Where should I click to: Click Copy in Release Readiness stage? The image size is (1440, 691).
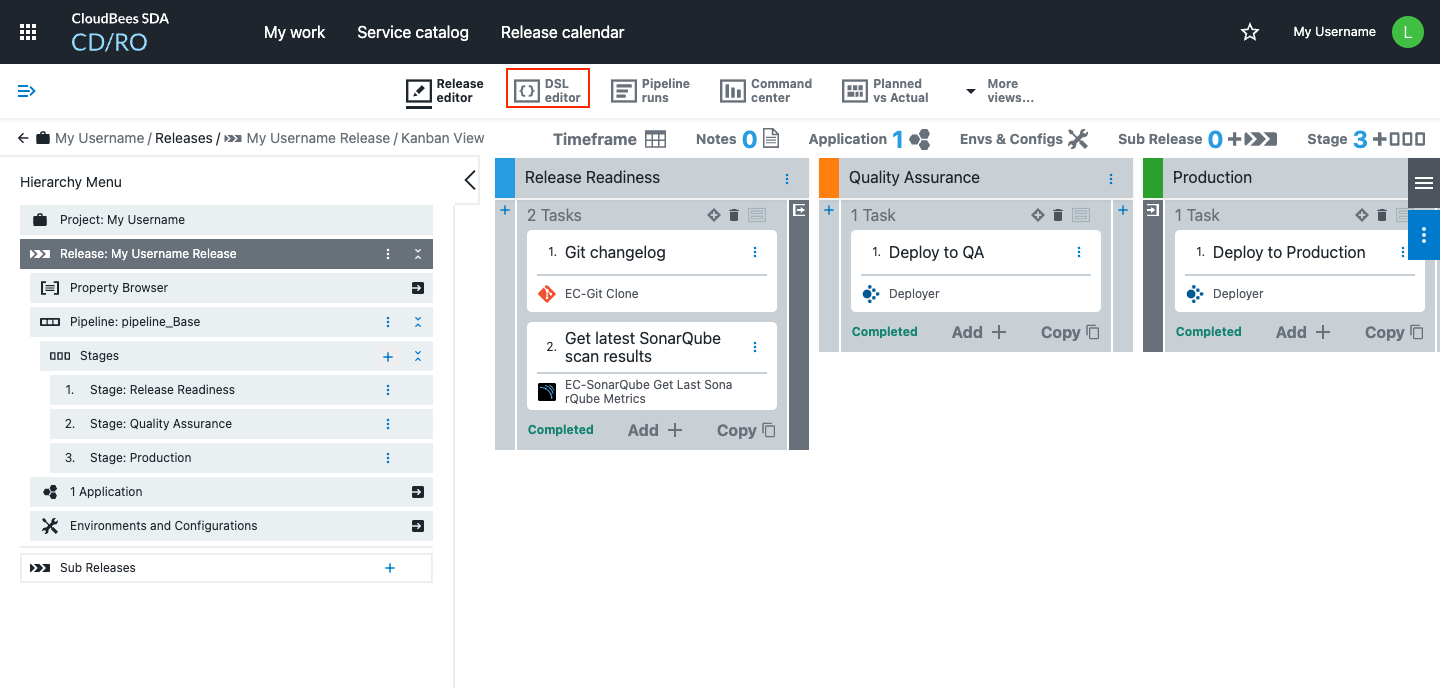tap(746, 430)
